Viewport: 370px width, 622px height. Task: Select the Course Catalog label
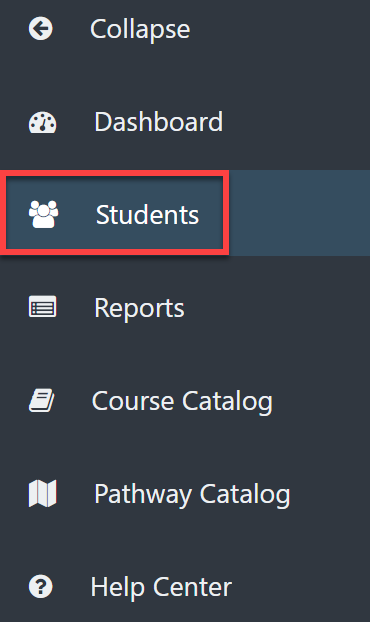tap(182, 401)
